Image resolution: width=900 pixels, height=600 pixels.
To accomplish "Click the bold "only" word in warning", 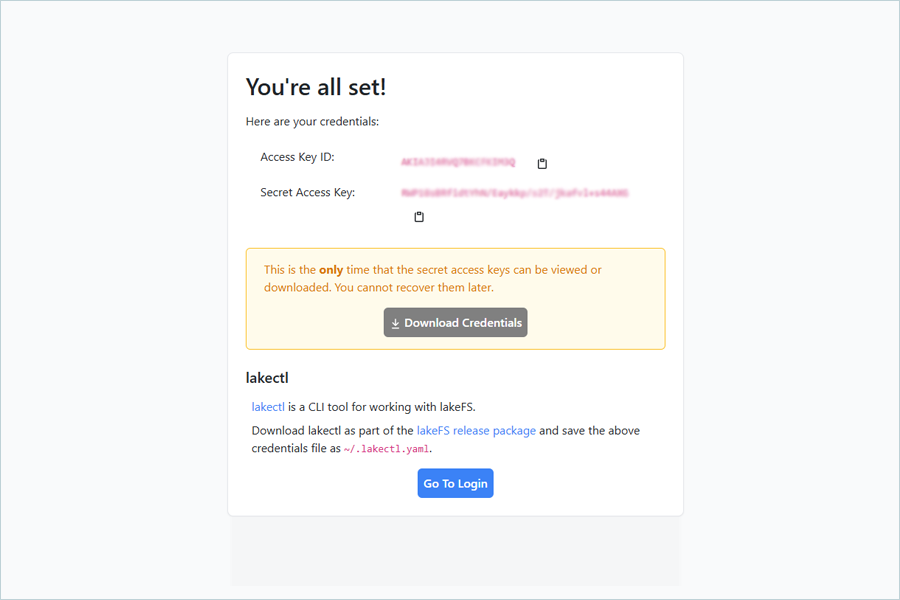I will tap(331, 270).
